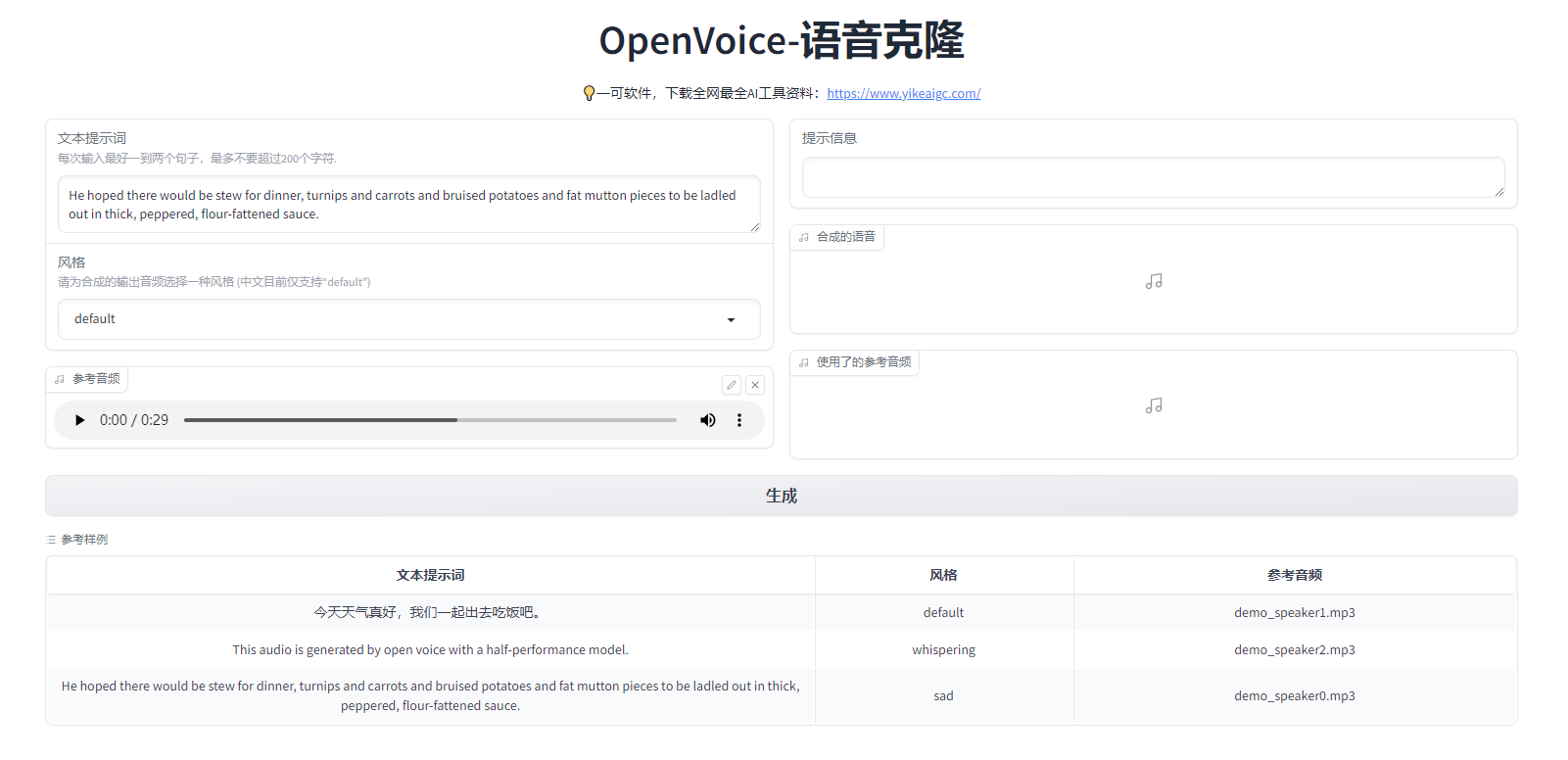Click into the text prompt textarea
Image resolution: width=1568 pixels, height=760 pixels.
pyautogui.click(x=408, y=205)
